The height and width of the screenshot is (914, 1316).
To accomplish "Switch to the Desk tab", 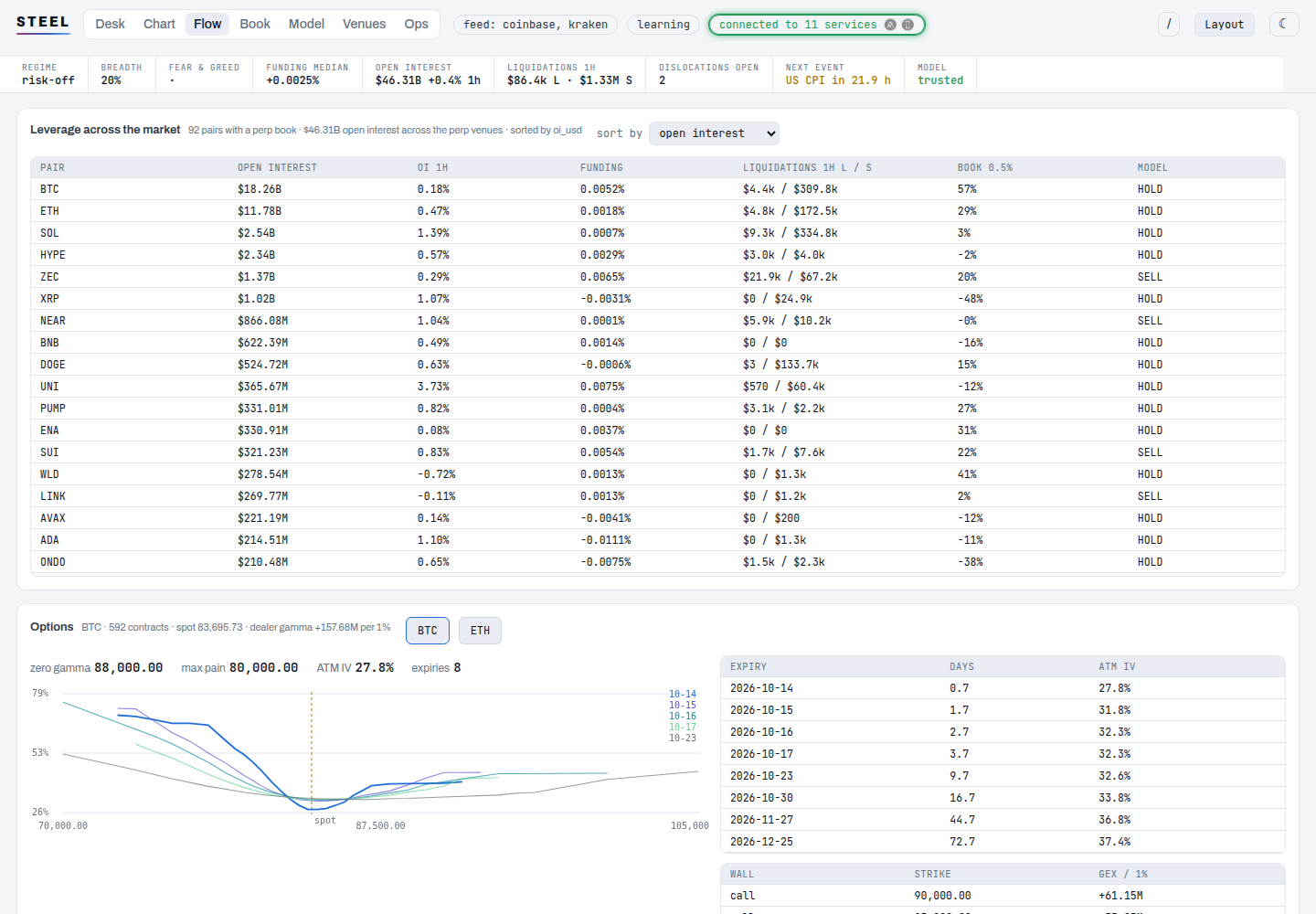I will [x=110, y=24].
